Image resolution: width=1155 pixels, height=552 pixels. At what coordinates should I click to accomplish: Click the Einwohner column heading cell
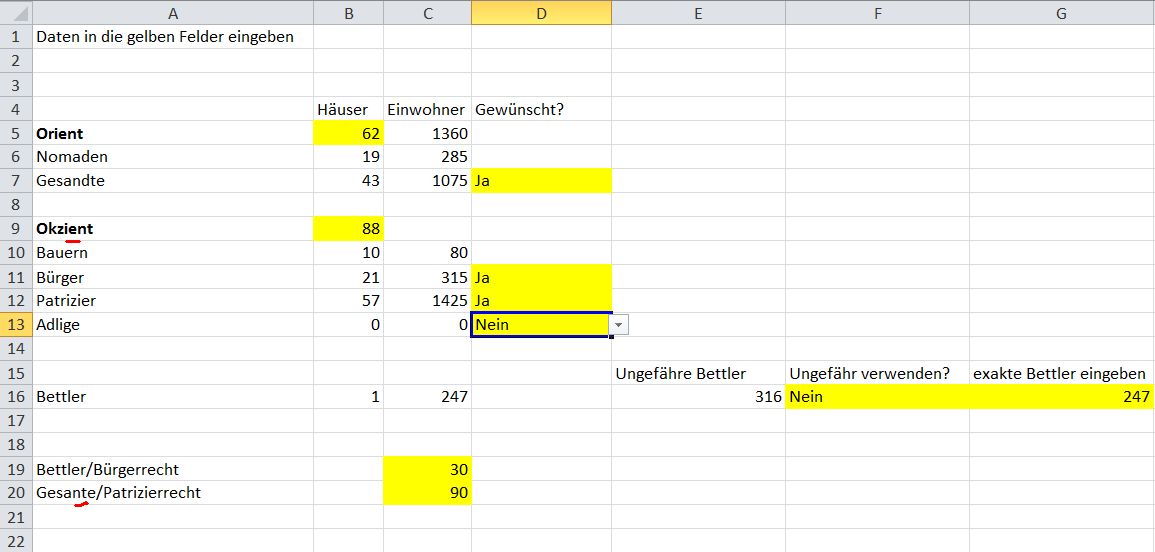427,109
